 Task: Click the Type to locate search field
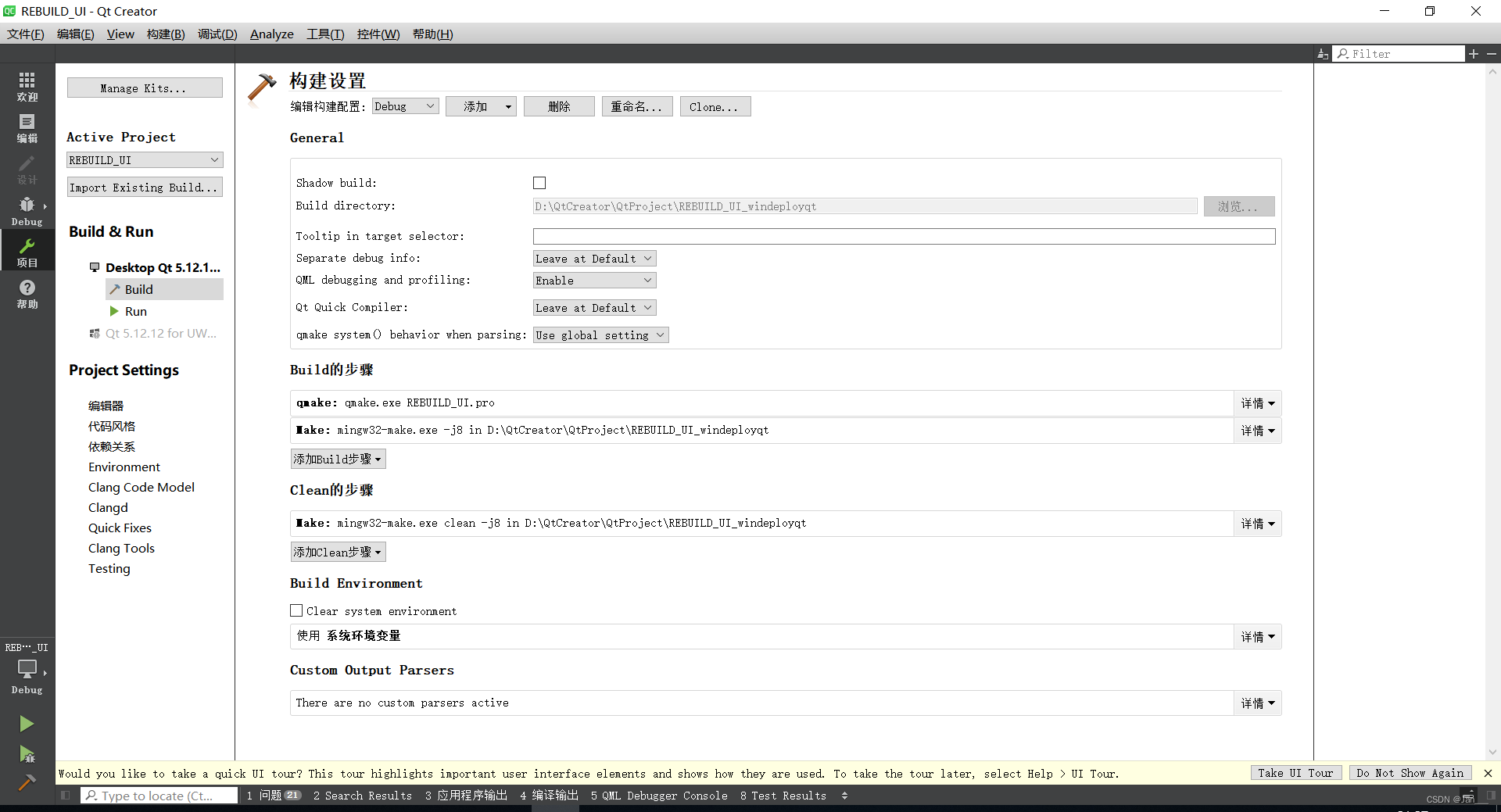(159, 796)
